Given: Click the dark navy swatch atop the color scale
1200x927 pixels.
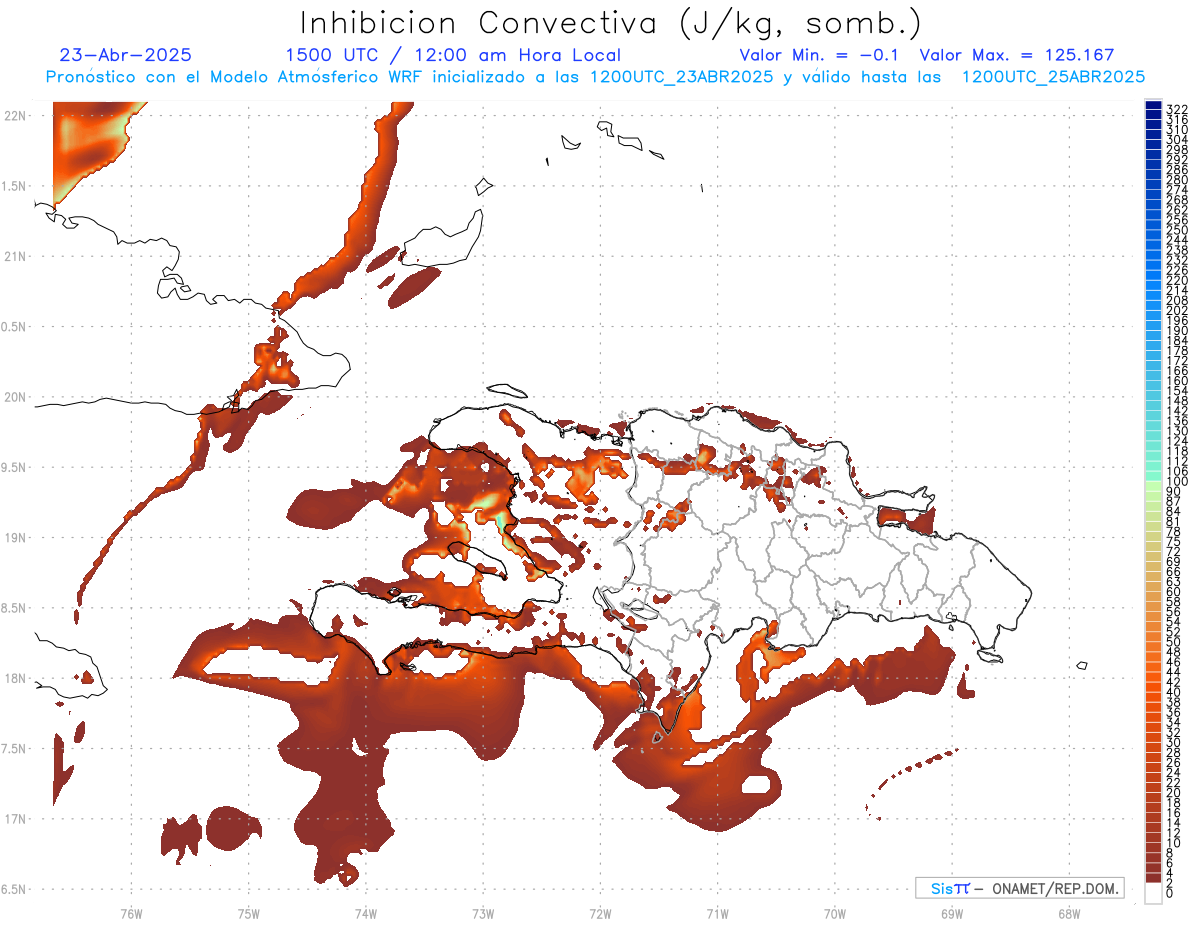Looking at the screenshot, I should click(1153, 105).
